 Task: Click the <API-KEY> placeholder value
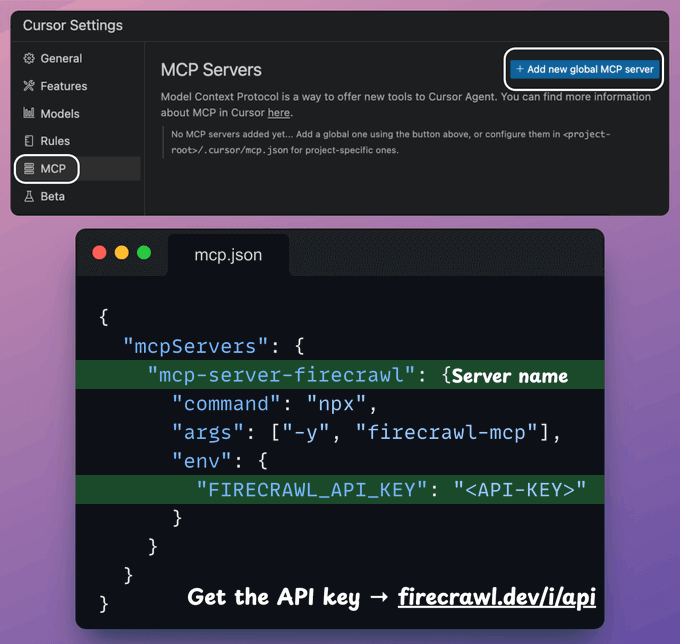519,489
